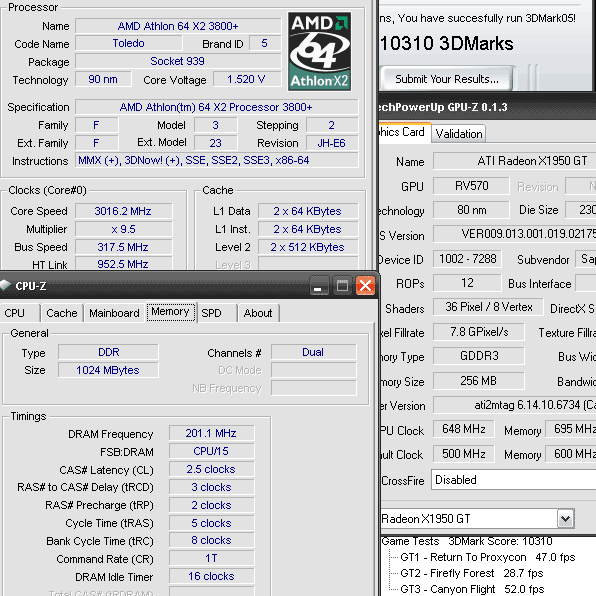The image size is (596, 596).
Task: Open the Mainboard tab in CPU-Z
Action: (114, 313)
